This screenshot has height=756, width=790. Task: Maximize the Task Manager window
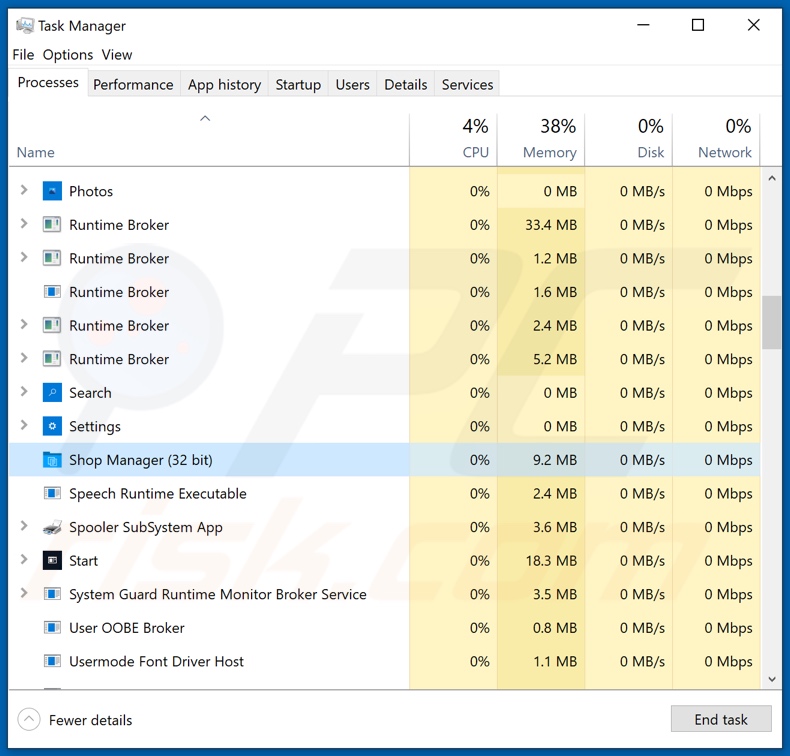pyautogui.click(x=698, y=25)
